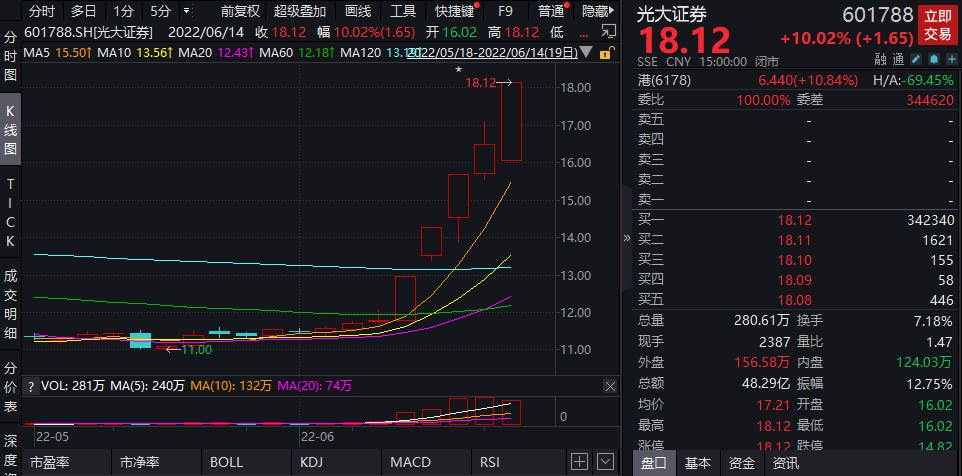The image size is (962, 476).
Task: Open the 快捷键 shortcuts menu
Action: pos(455,11)
